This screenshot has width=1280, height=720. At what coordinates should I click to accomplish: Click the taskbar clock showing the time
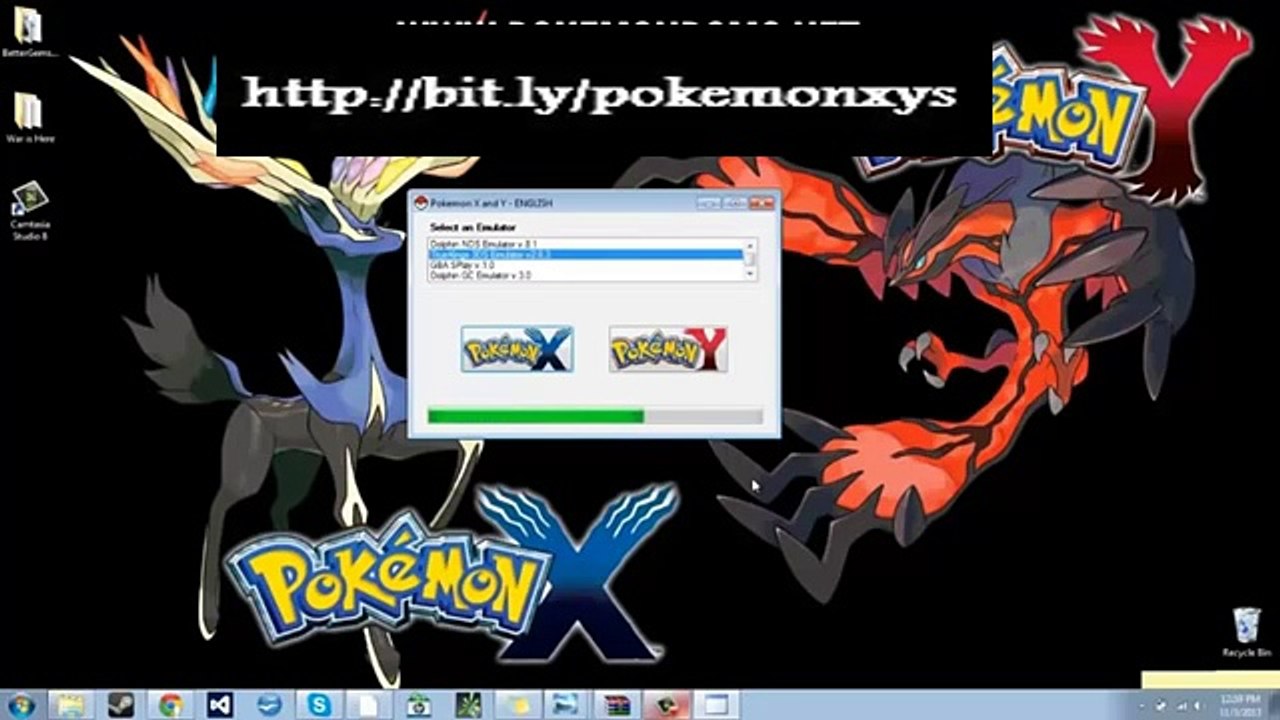1241,705
